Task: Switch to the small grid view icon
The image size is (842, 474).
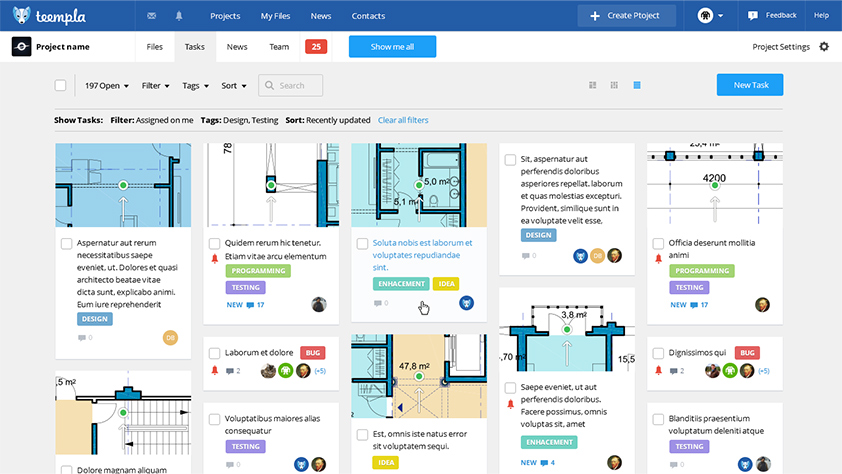Action: tap(614, 86)
